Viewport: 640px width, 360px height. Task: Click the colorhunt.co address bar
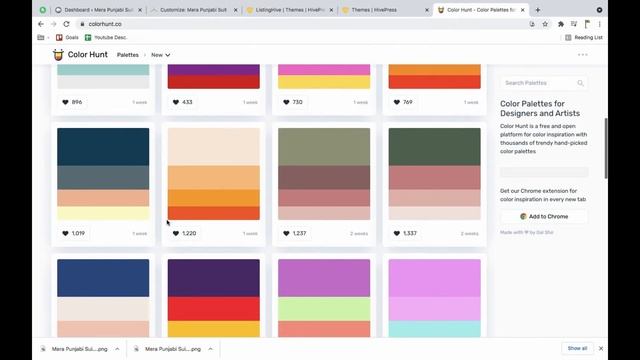pos(302,24)
